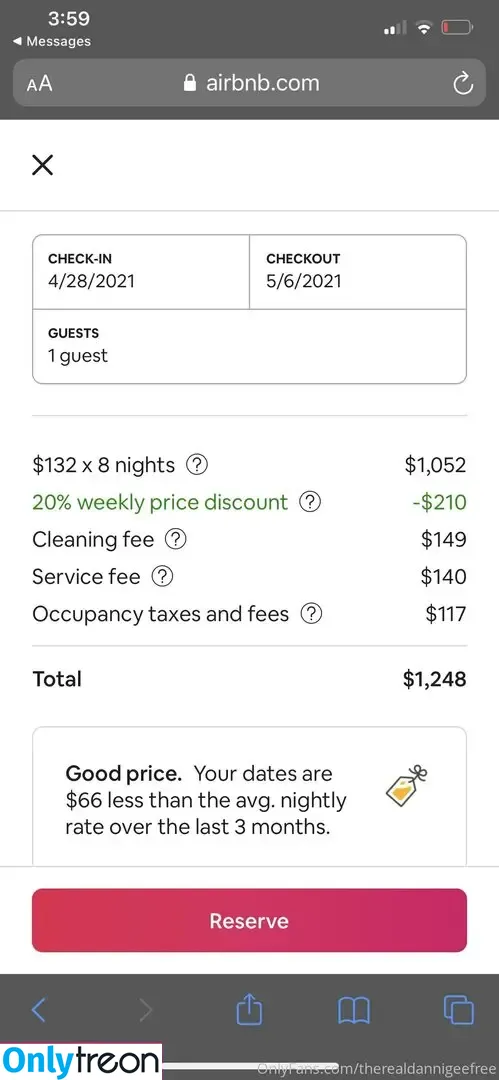
Task: Change the check-in date 4/28/2021
Action: pos(141,272)
